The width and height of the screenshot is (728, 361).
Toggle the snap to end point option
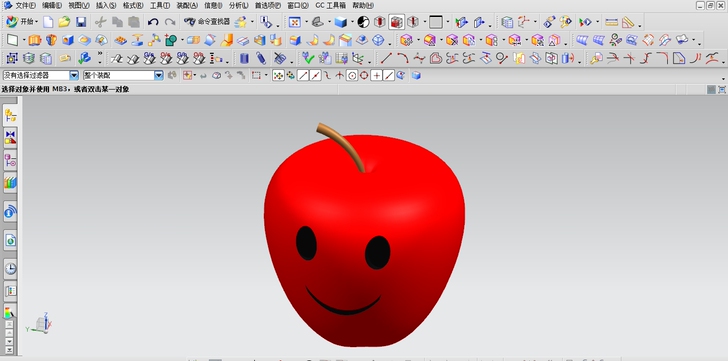[303, 75]
